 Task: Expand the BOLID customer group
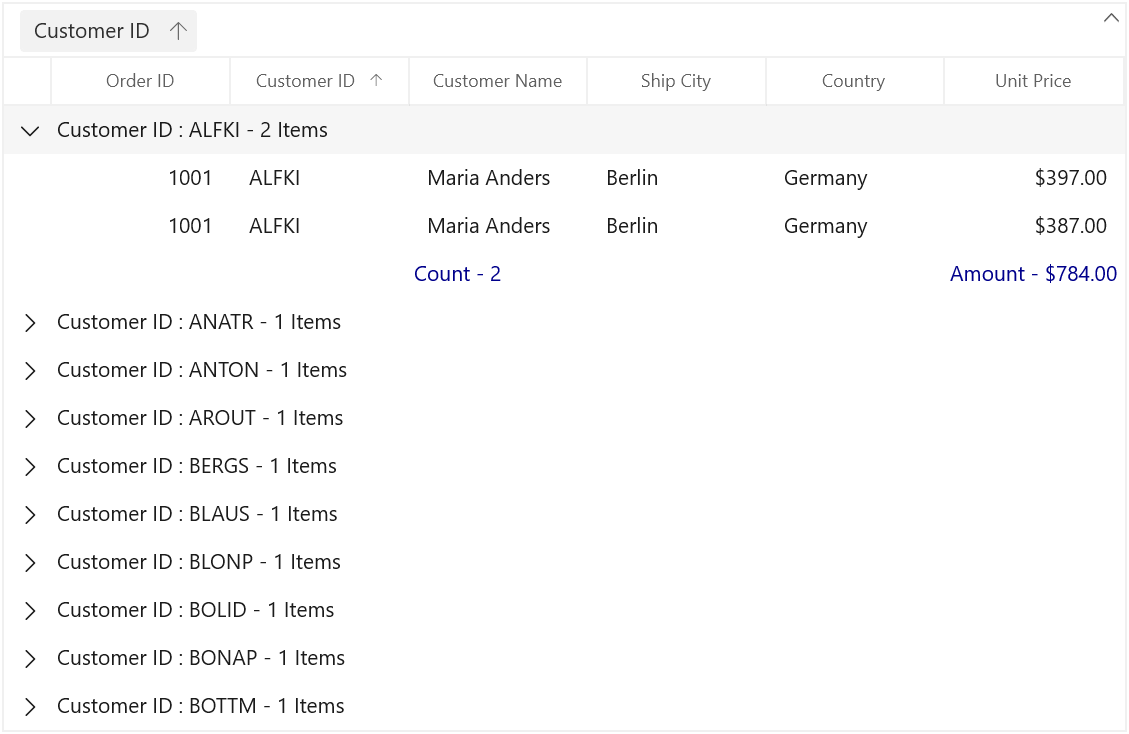30,611
